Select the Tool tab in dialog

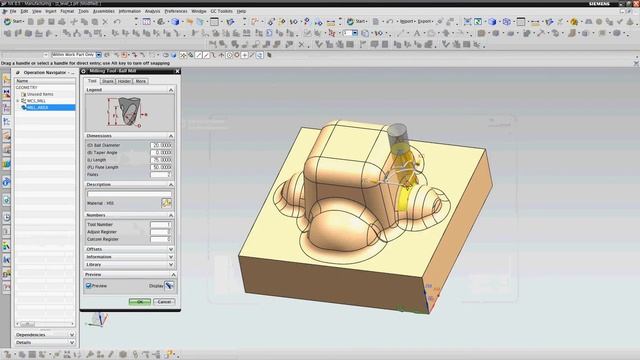tap(92, 81)
